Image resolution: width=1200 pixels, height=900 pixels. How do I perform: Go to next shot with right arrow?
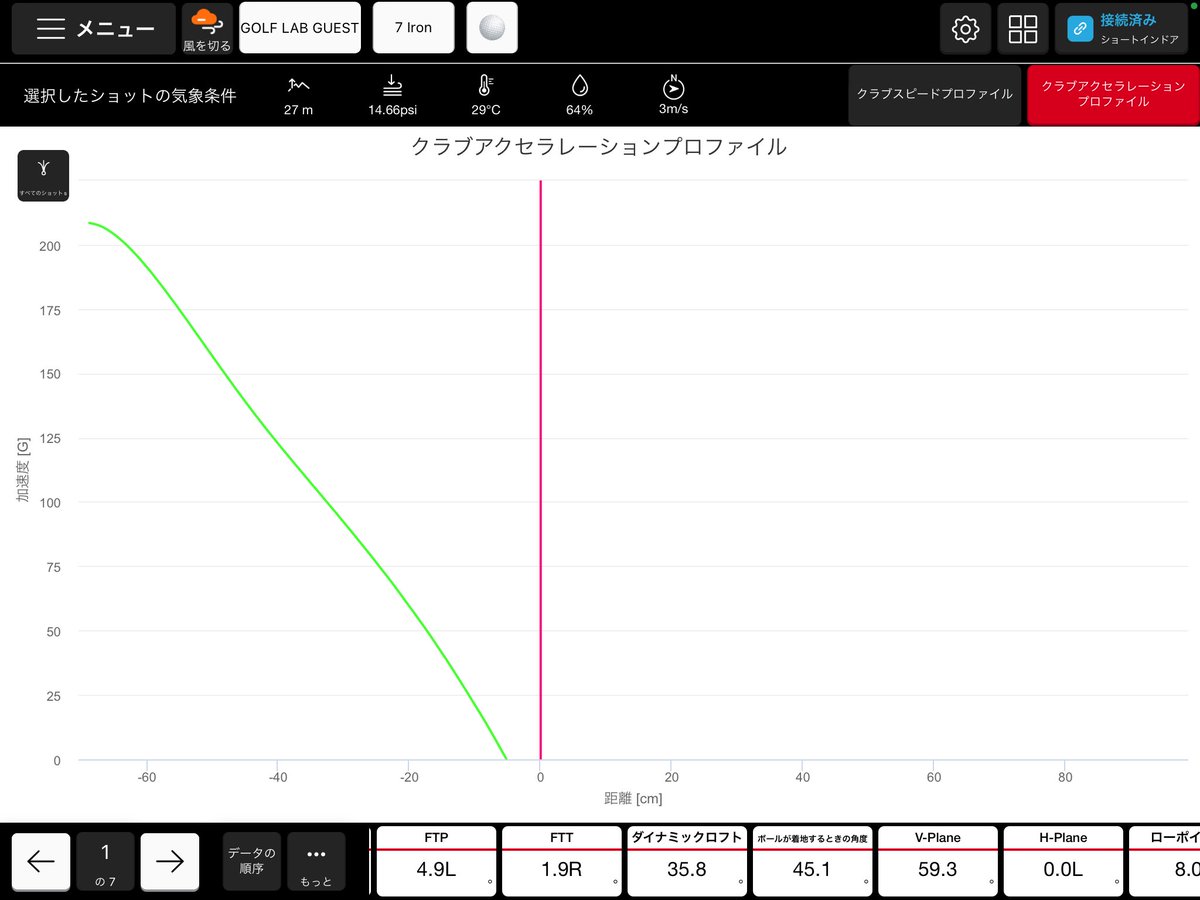[x=170, y=862]
